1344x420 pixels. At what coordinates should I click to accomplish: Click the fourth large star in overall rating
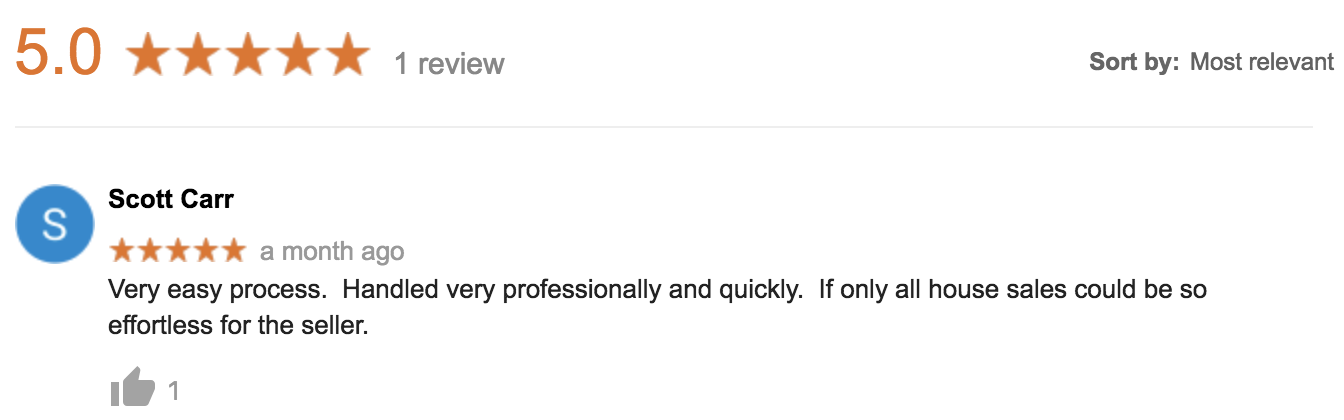[298, 54]
